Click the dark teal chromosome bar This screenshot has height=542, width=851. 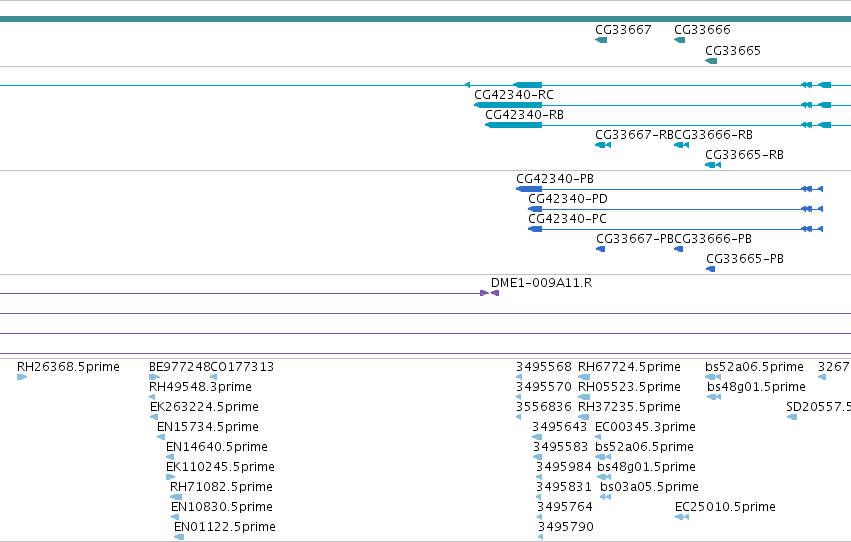[x=426, y=19]
